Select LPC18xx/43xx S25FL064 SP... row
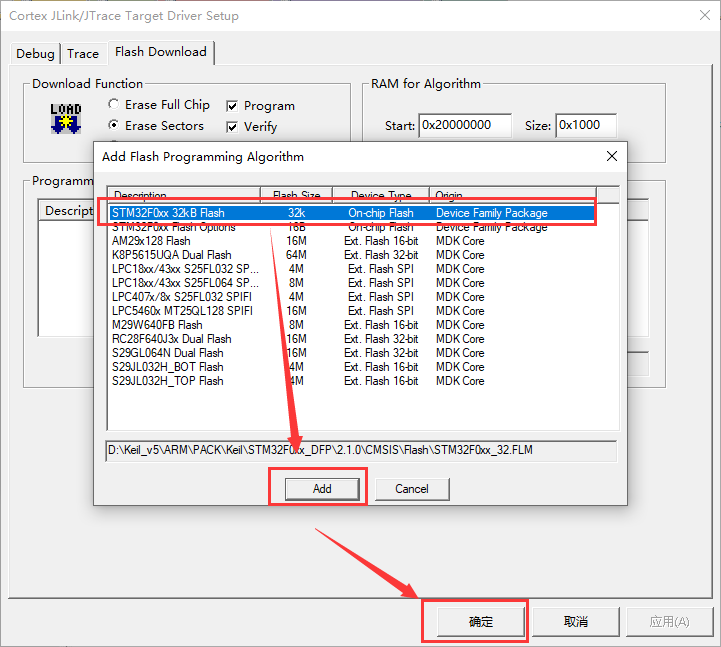721x647 pixels. [352, 283]
